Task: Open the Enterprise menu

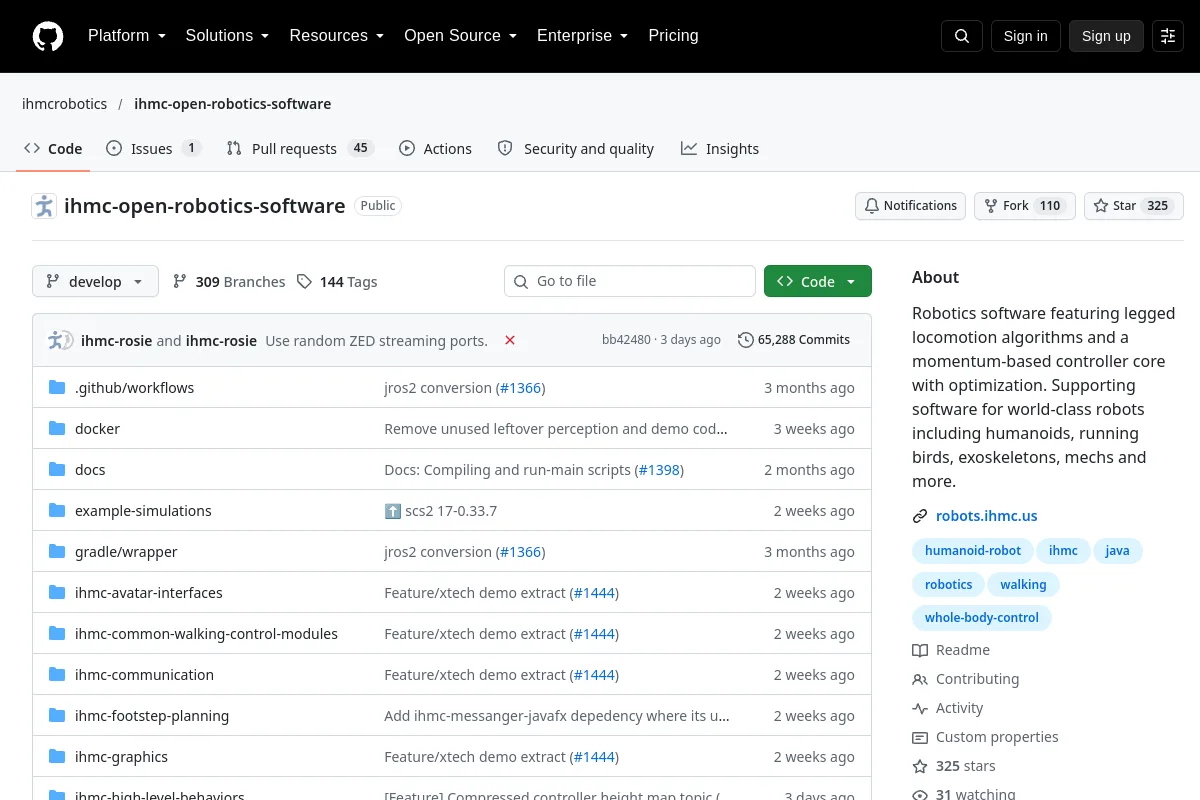Action: tap(582, 36)
